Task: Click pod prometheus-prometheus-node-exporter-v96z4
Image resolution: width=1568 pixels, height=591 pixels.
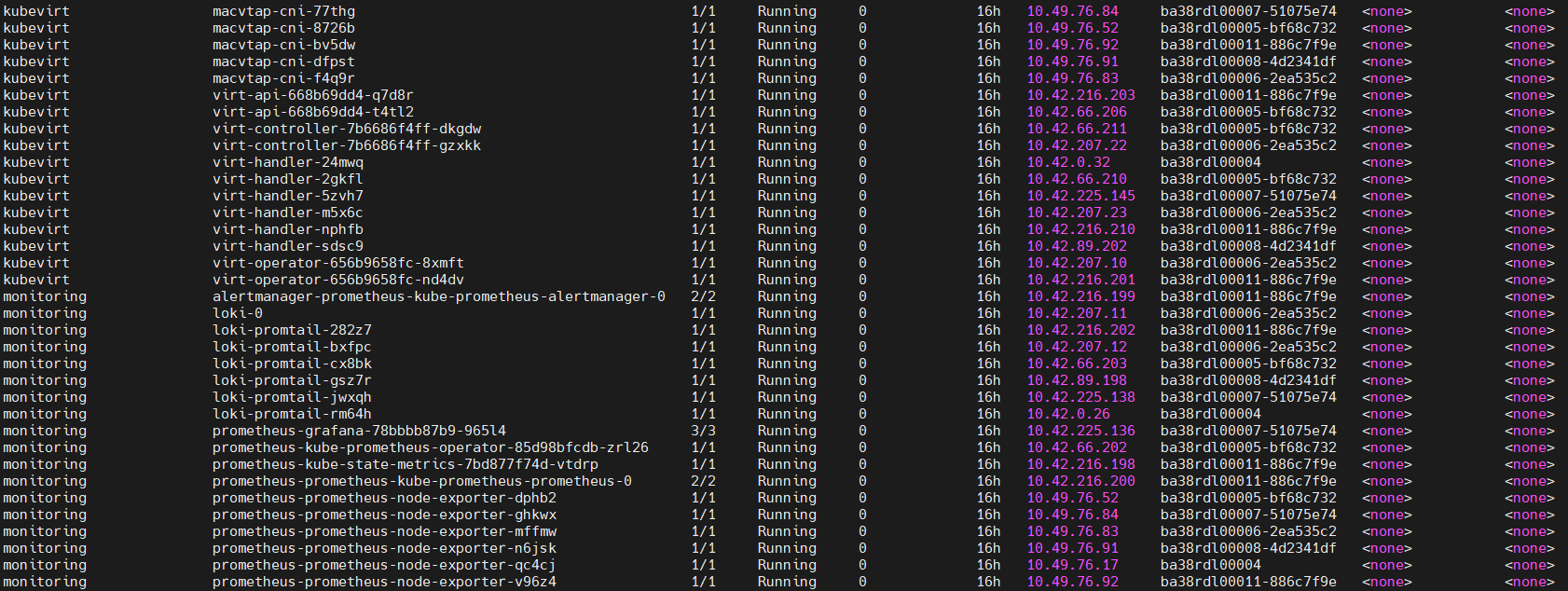Action: point(384,582)
